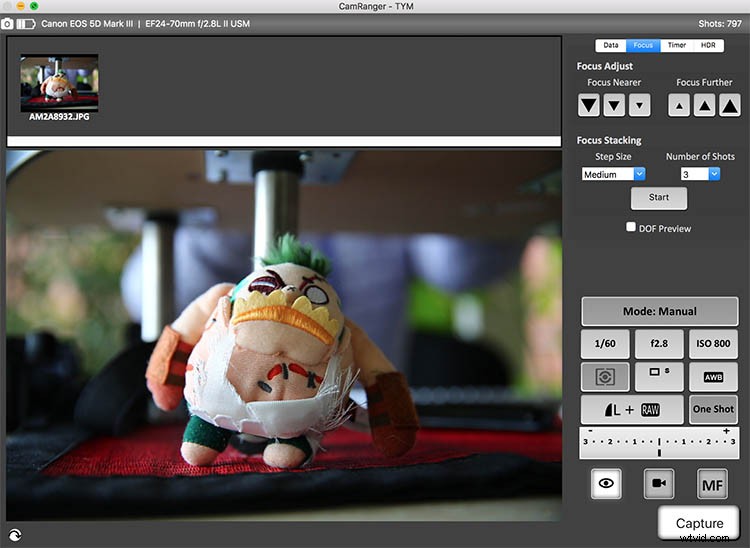Toggle live view with the eye icon
The height and width of the screenshot is (548, 750).
606,483
